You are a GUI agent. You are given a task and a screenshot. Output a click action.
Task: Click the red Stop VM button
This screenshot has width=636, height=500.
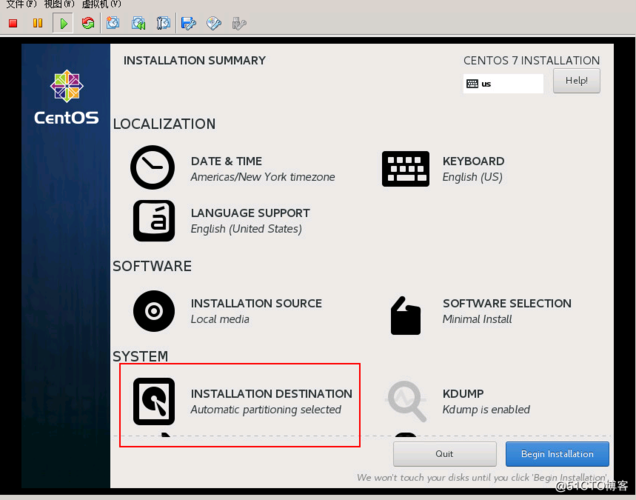tap(13, 23)
